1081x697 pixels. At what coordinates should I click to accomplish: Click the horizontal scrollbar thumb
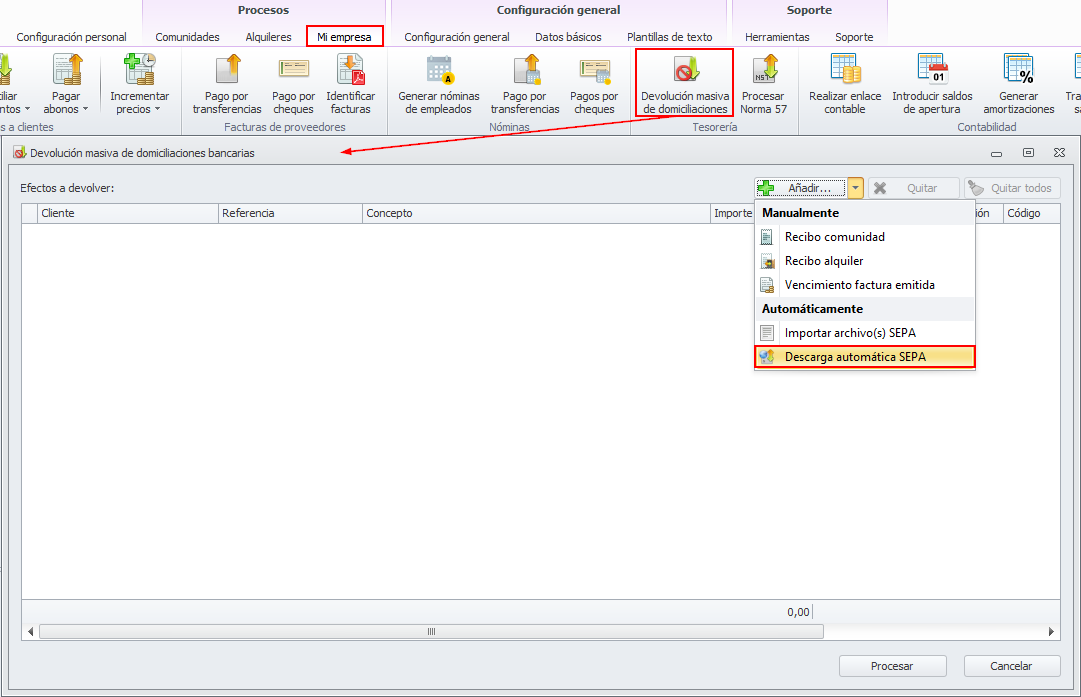pos(432,632)
